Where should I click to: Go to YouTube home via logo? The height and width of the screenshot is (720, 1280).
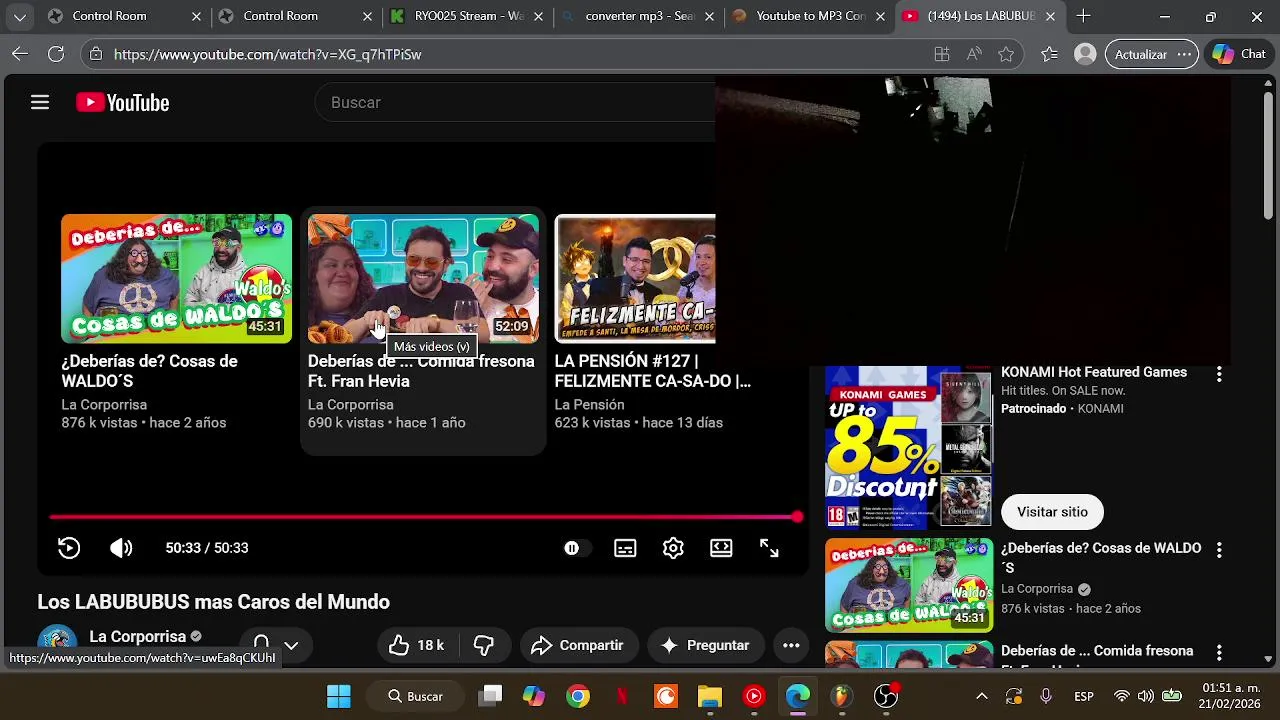point(122,102)
